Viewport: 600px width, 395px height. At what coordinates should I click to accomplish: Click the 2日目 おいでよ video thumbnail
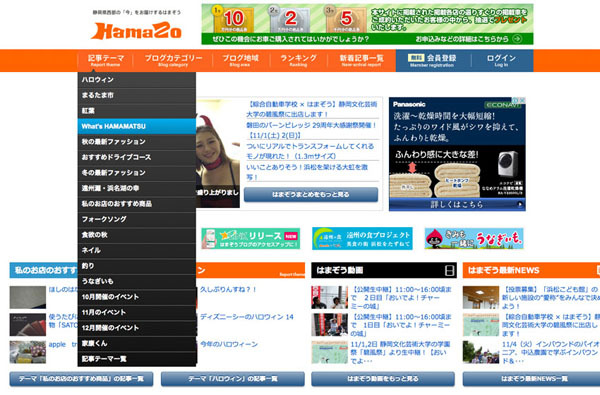(329, 297)
